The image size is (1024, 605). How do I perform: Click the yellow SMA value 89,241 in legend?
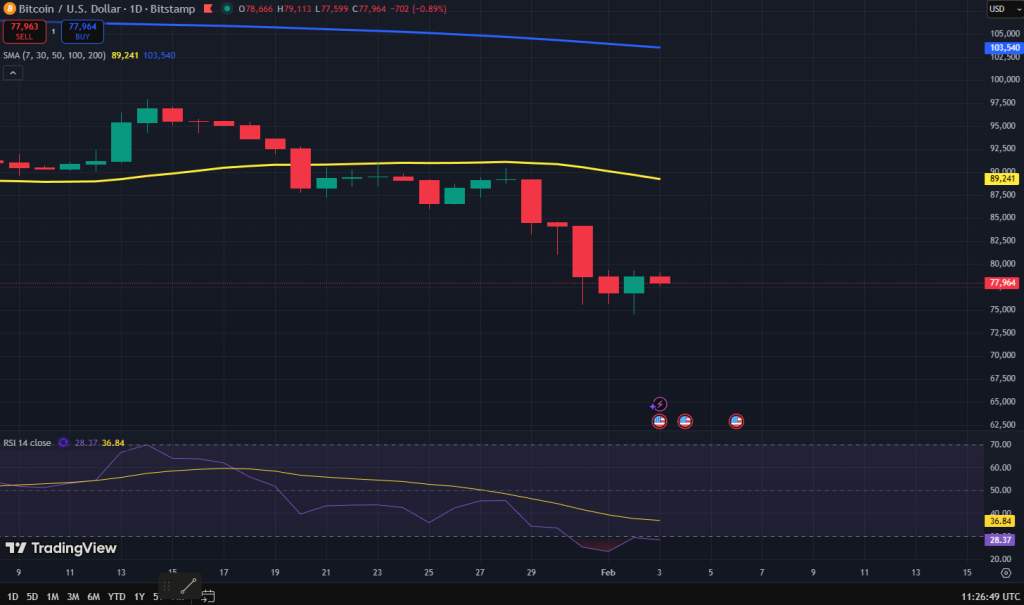(125, 56)
